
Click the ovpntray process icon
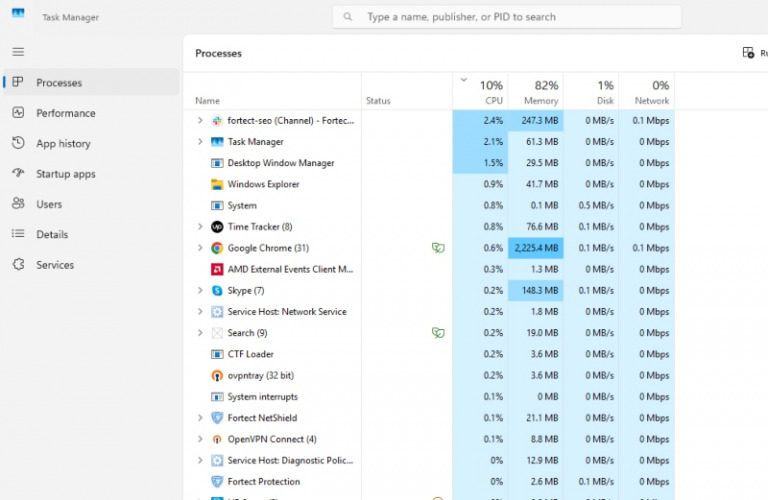click(x=217, y=376)
